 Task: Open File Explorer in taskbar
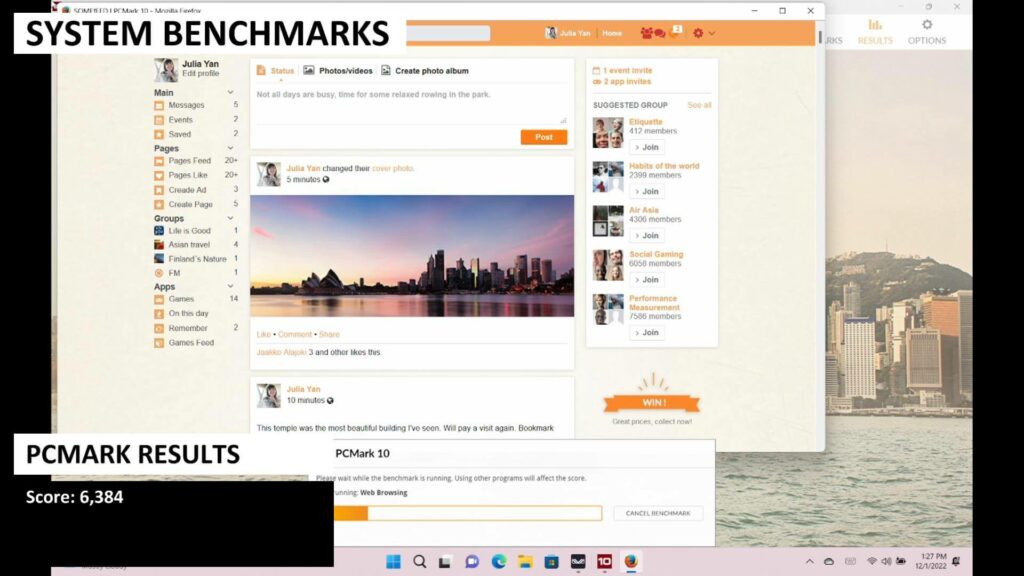525,561
